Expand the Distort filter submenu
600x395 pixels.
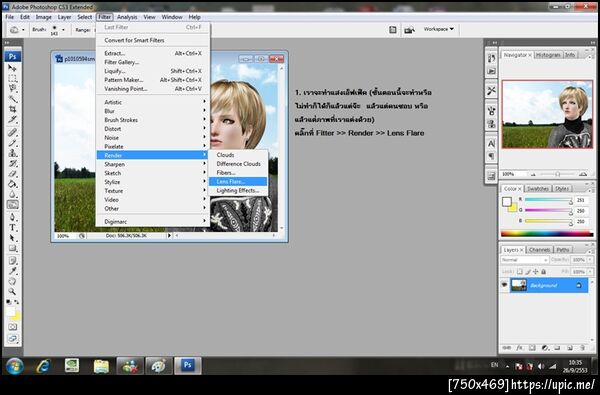(x=153, y=129)
